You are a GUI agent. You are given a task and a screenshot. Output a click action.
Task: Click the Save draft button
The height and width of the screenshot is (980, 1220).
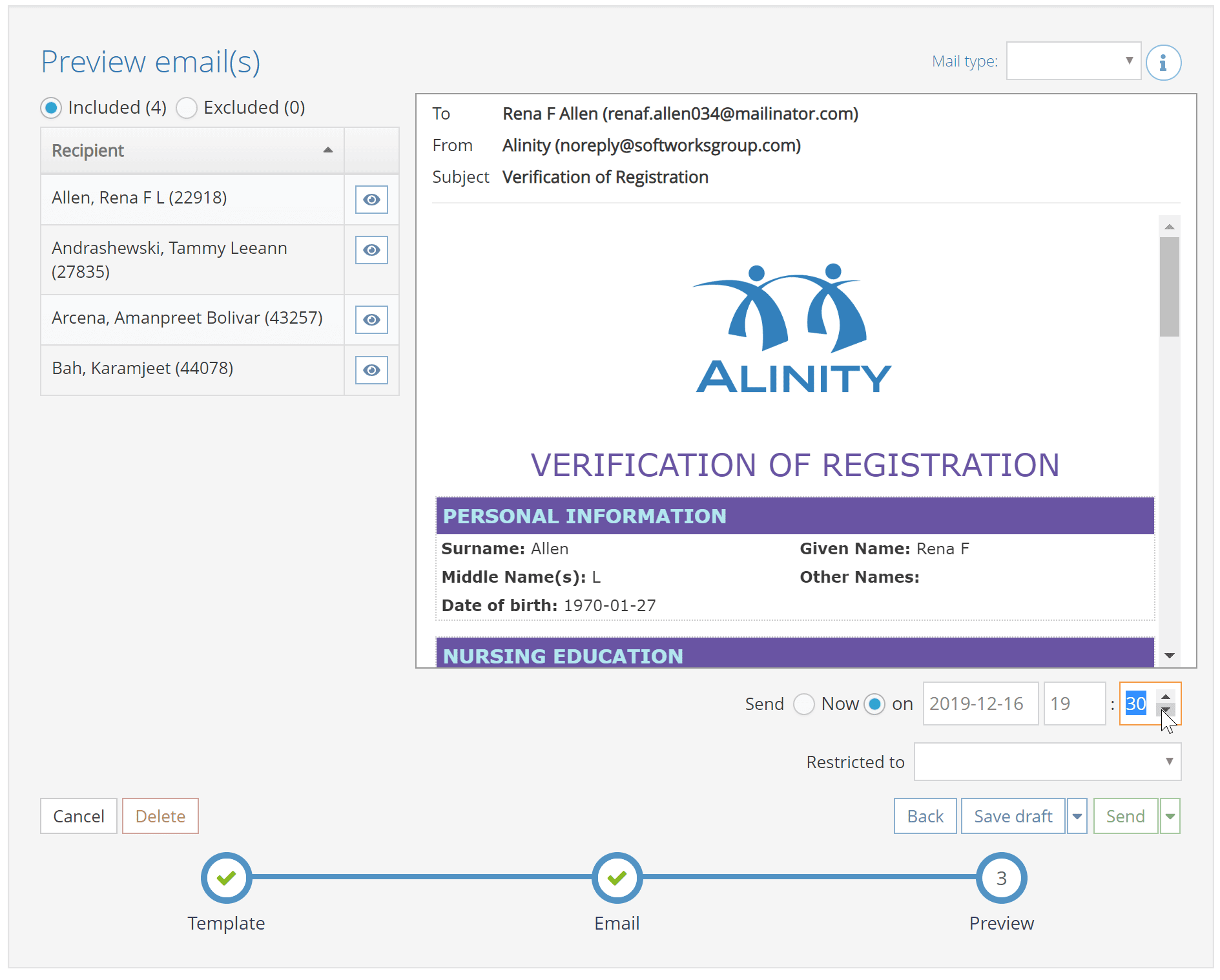[1013, 816]
